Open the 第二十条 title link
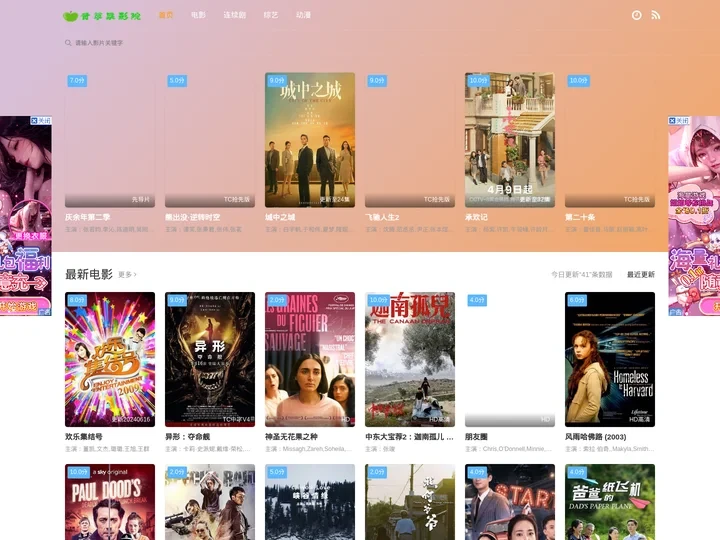Screen dimensions: 720x540 pyautogui.click(x=580, y=217)
